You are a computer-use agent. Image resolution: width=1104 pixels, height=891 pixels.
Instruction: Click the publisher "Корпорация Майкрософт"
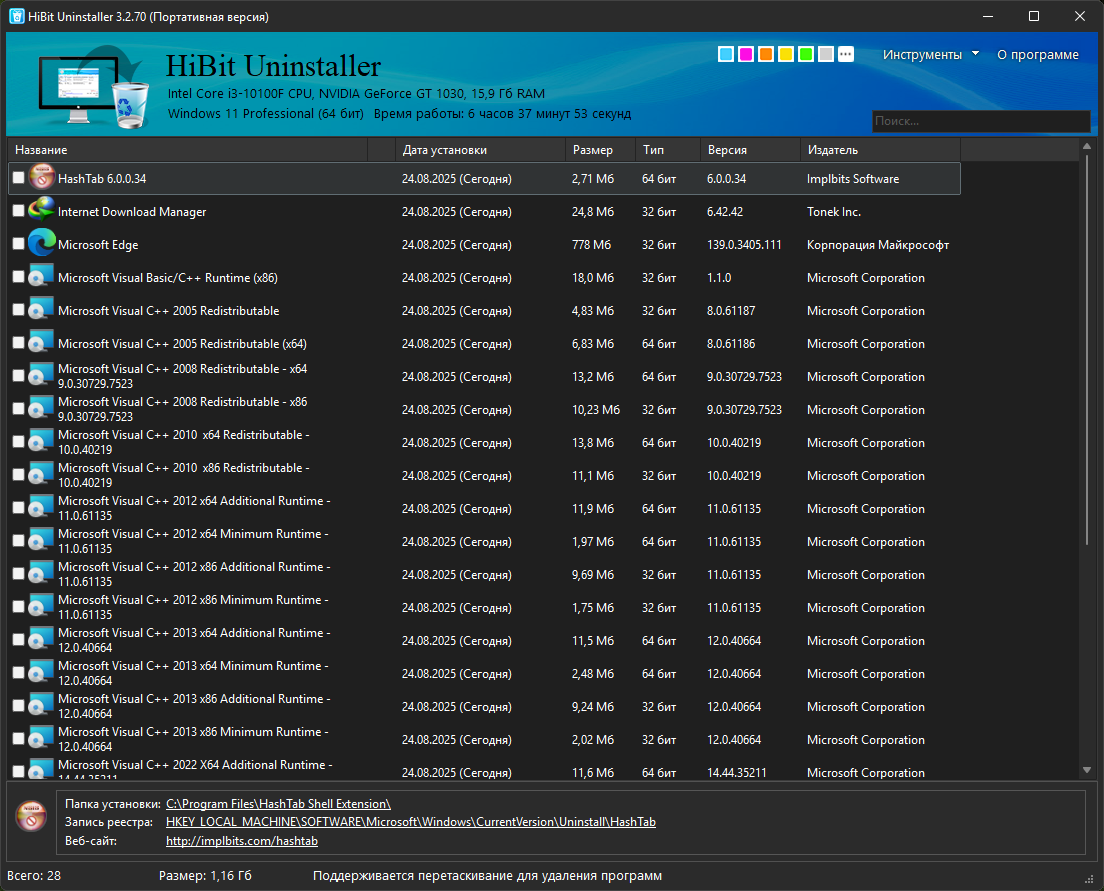tap(878, 245)
